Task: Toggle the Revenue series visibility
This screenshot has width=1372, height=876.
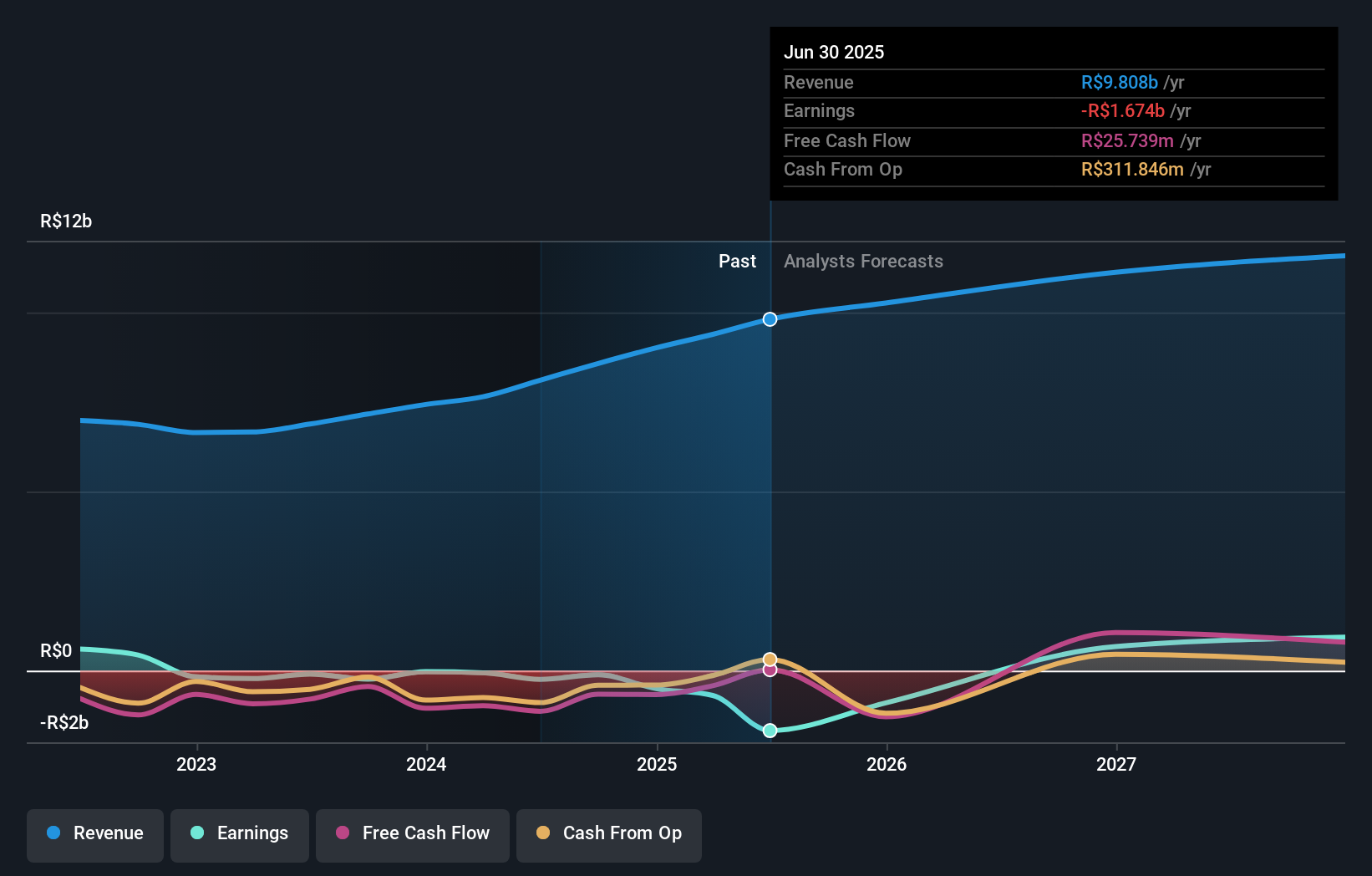Action: click(x=94, y=835)
